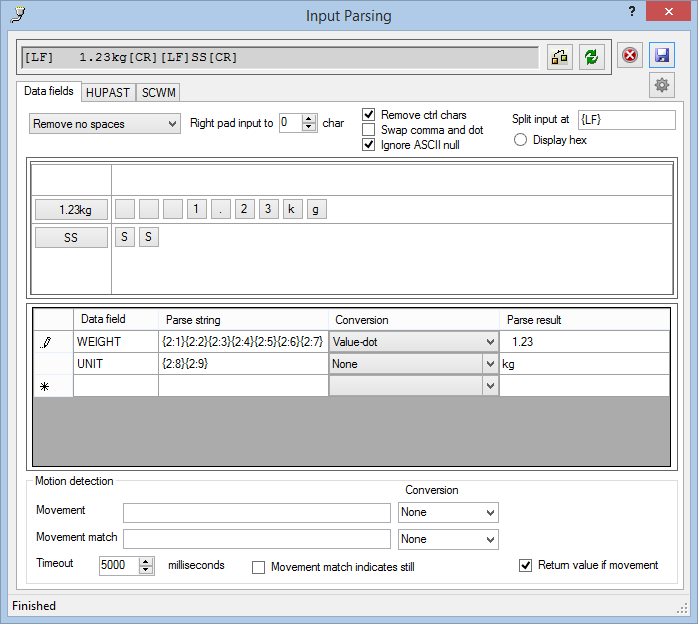The image size is (698, 624).
Task: Click the Parse string column header
Action: 243,320
